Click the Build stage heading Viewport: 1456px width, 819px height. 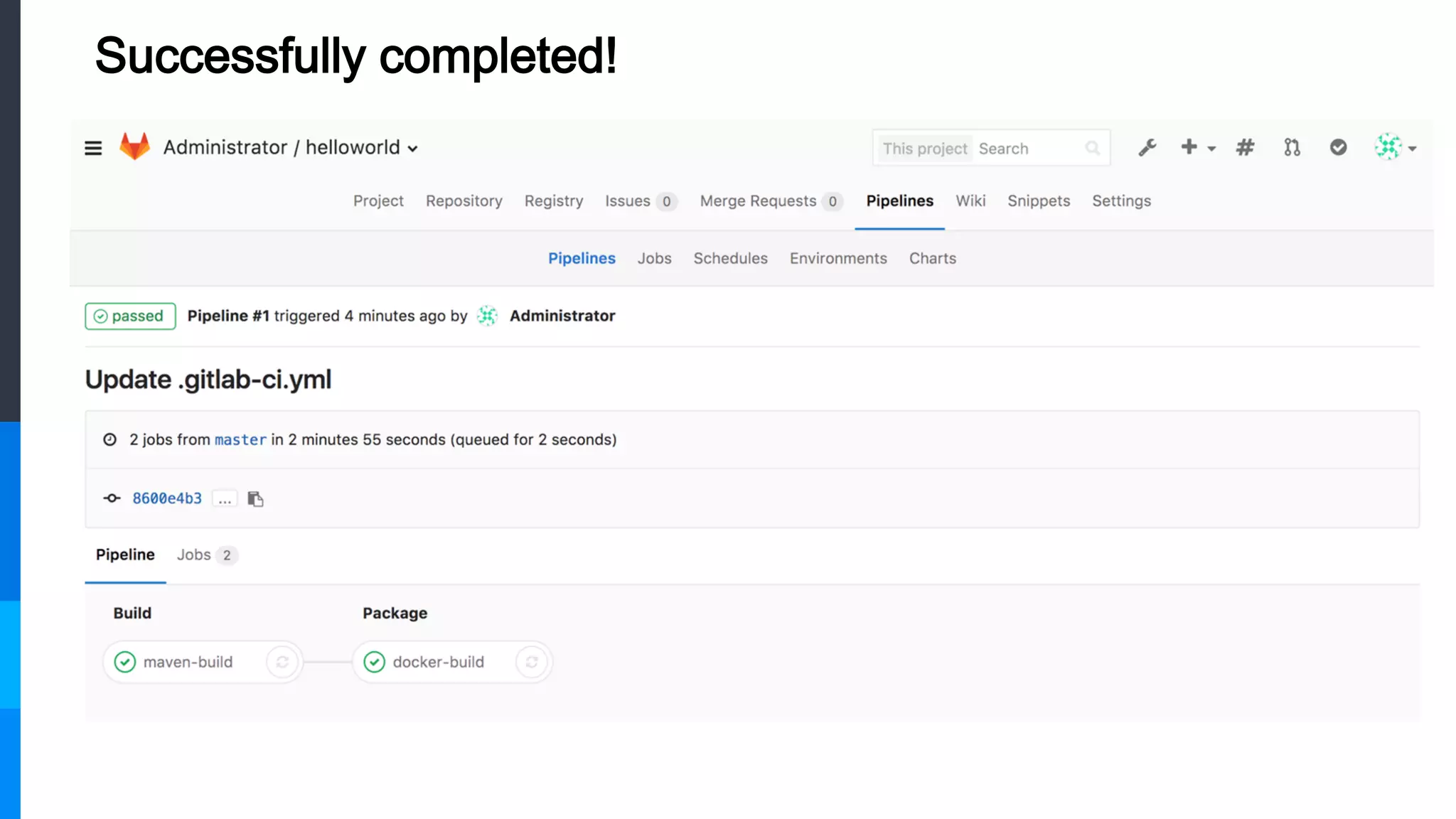coord(132,613)
